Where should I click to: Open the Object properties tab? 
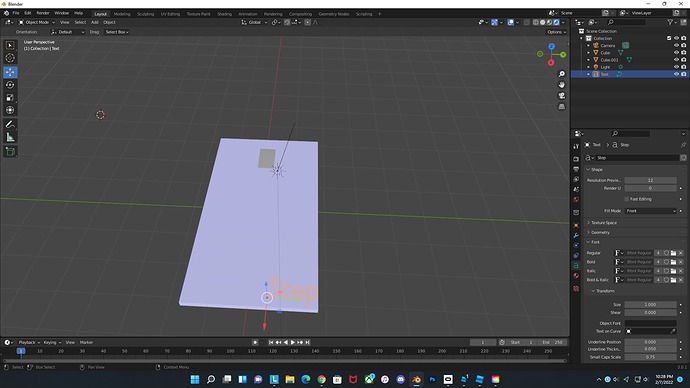576,225
